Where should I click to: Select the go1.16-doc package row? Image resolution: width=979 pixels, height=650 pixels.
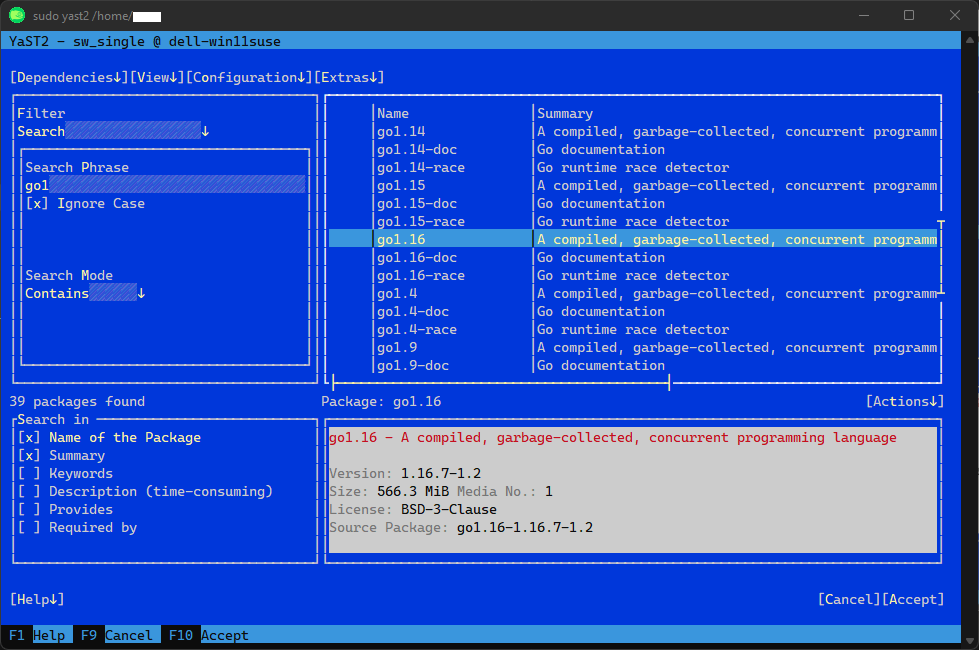[x=633, y=257]
